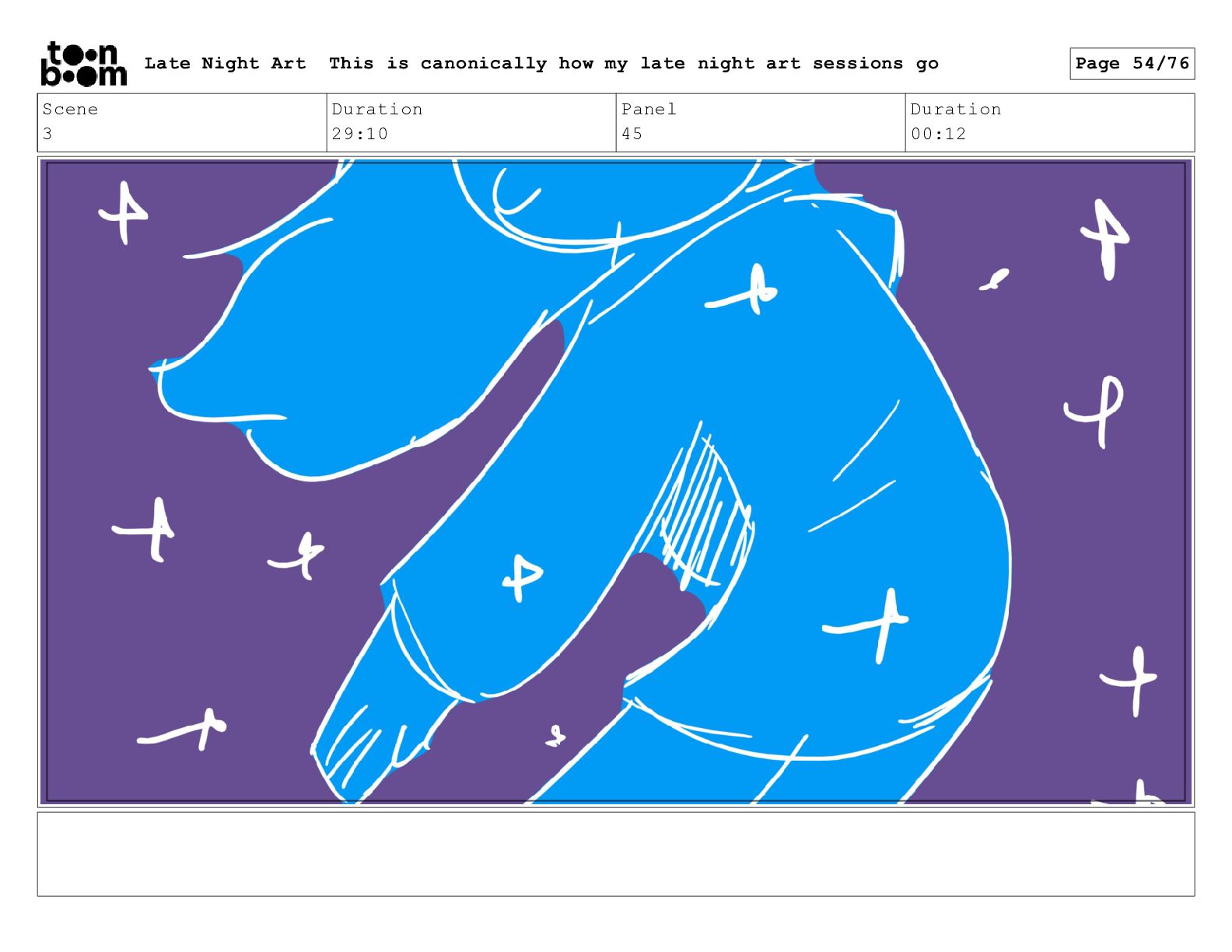The width and height of the screenshot is (1232, 952).
Task: Click the Toon Boom logo
Action: click(x=83, y=64)
